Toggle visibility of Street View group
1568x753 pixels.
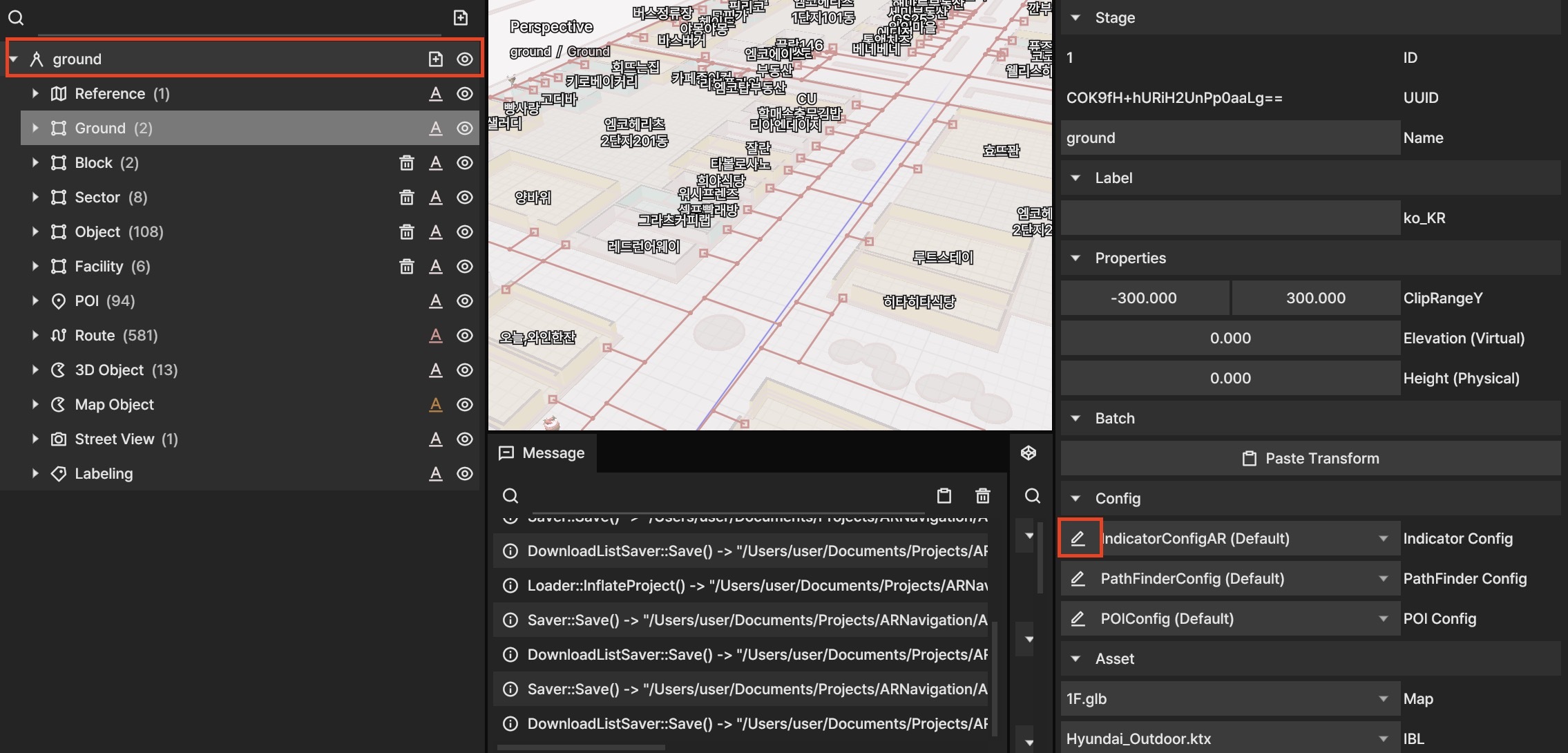pyautogui.click(x=465, y=439)
